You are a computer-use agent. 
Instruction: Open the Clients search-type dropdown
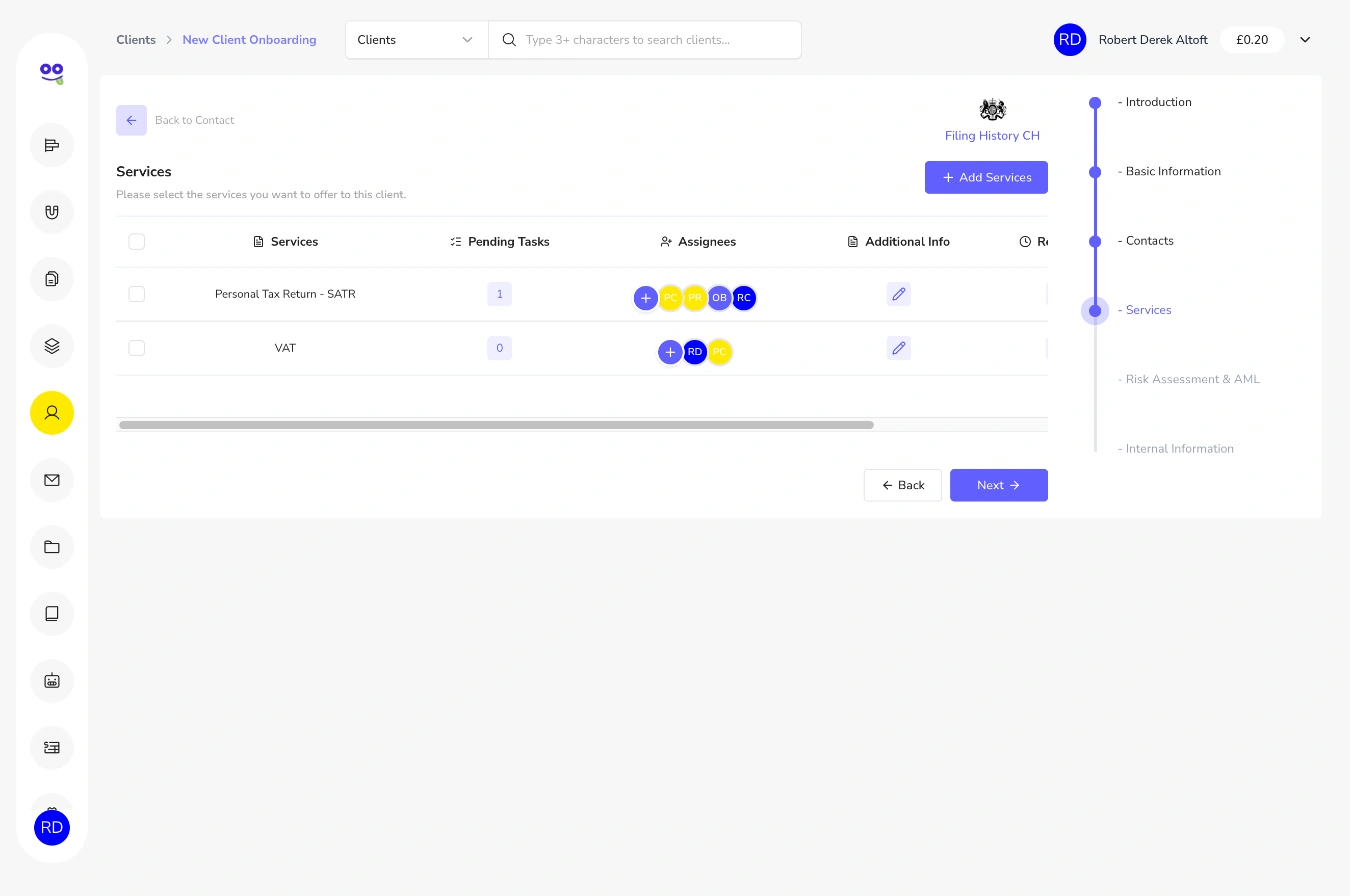tap(416, 40)
